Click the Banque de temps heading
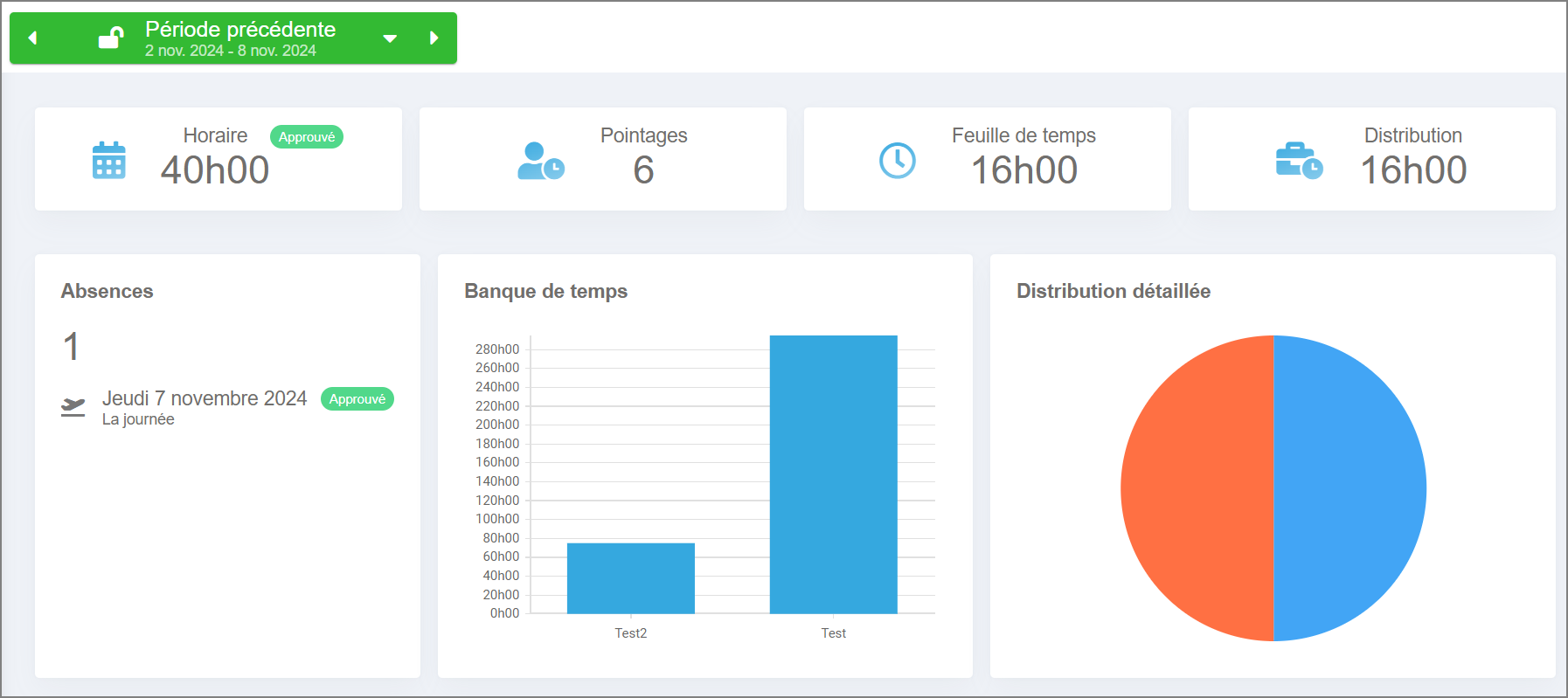 (546, 291)
